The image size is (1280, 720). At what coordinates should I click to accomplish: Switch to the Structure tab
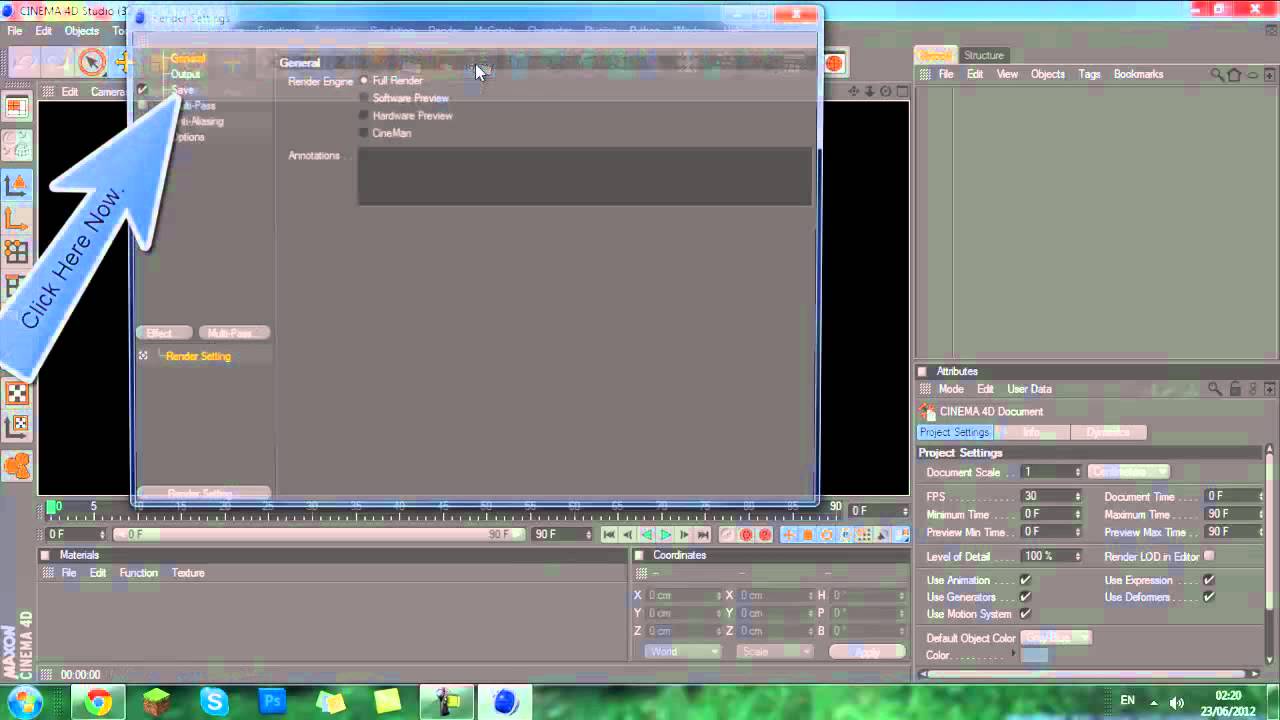(983, 55)
